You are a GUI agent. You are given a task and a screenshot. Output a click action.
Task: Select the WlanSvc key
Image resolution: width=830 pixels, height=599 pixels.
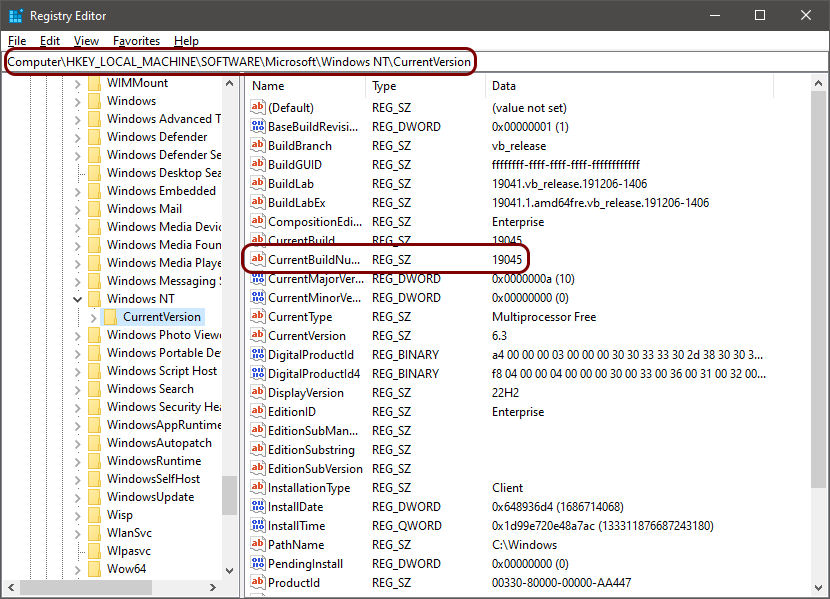[x=129, y=532]
